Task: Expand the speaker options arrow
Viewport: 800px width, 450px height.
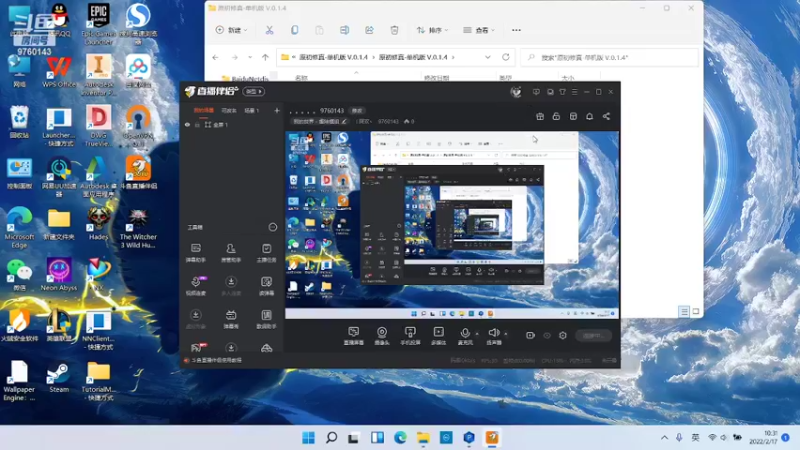Action: (506, 334)
